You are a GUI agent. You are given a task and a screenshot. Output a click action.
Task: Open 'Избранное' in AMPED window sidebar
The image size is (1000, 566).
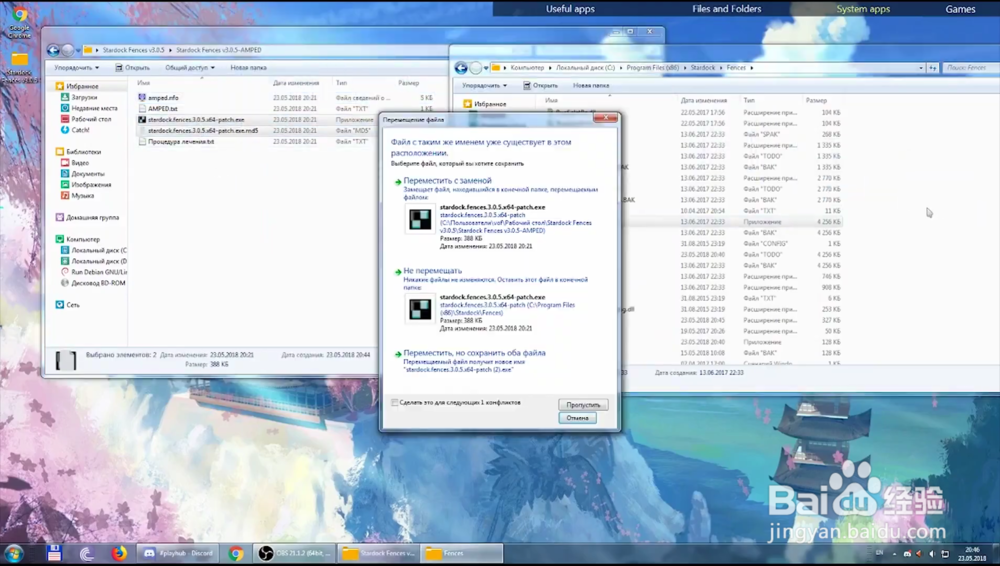(x=82, y=86)
